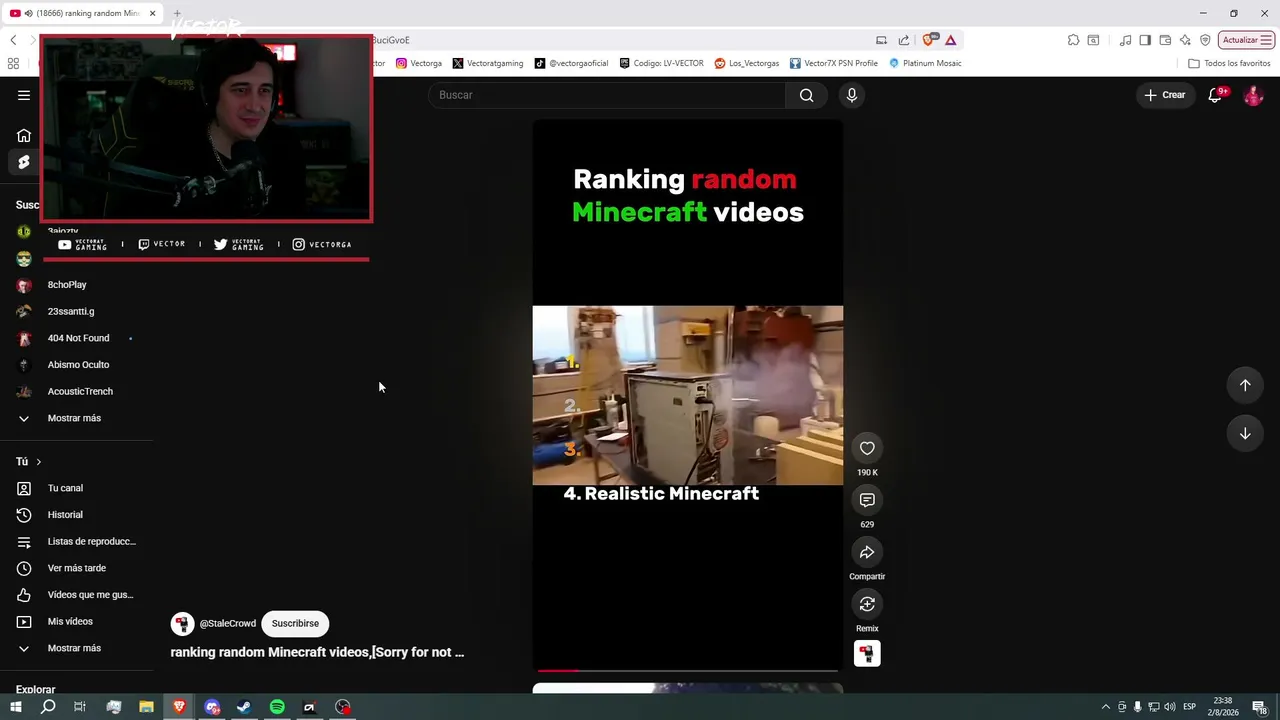Open Steam from the taskbar
Screen dimensions: 1280x720
[x=244, y=707]
